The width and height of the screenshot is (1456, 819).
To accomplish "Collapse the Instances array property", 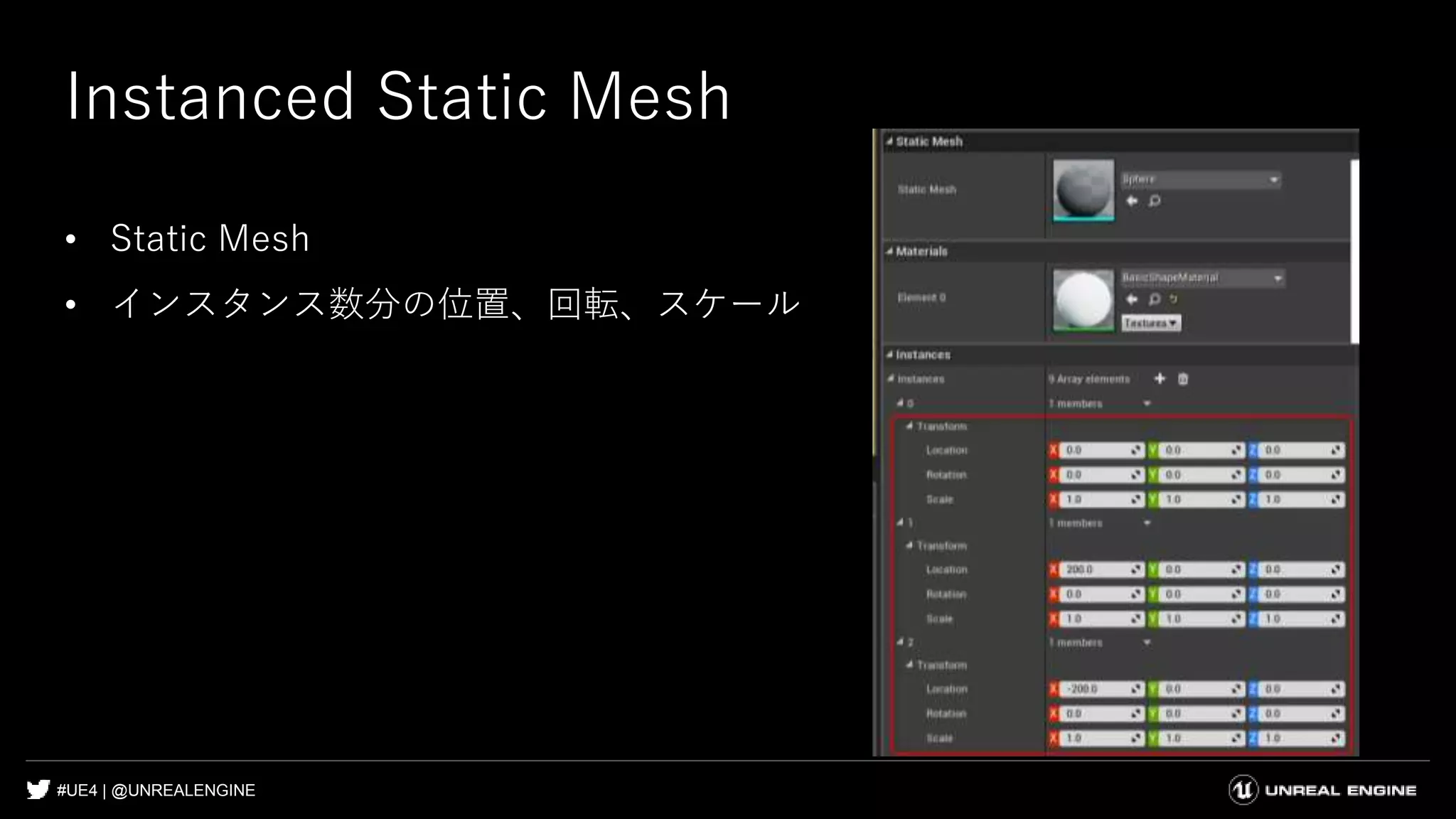I will pyautogui.click(x=891, y=379).
